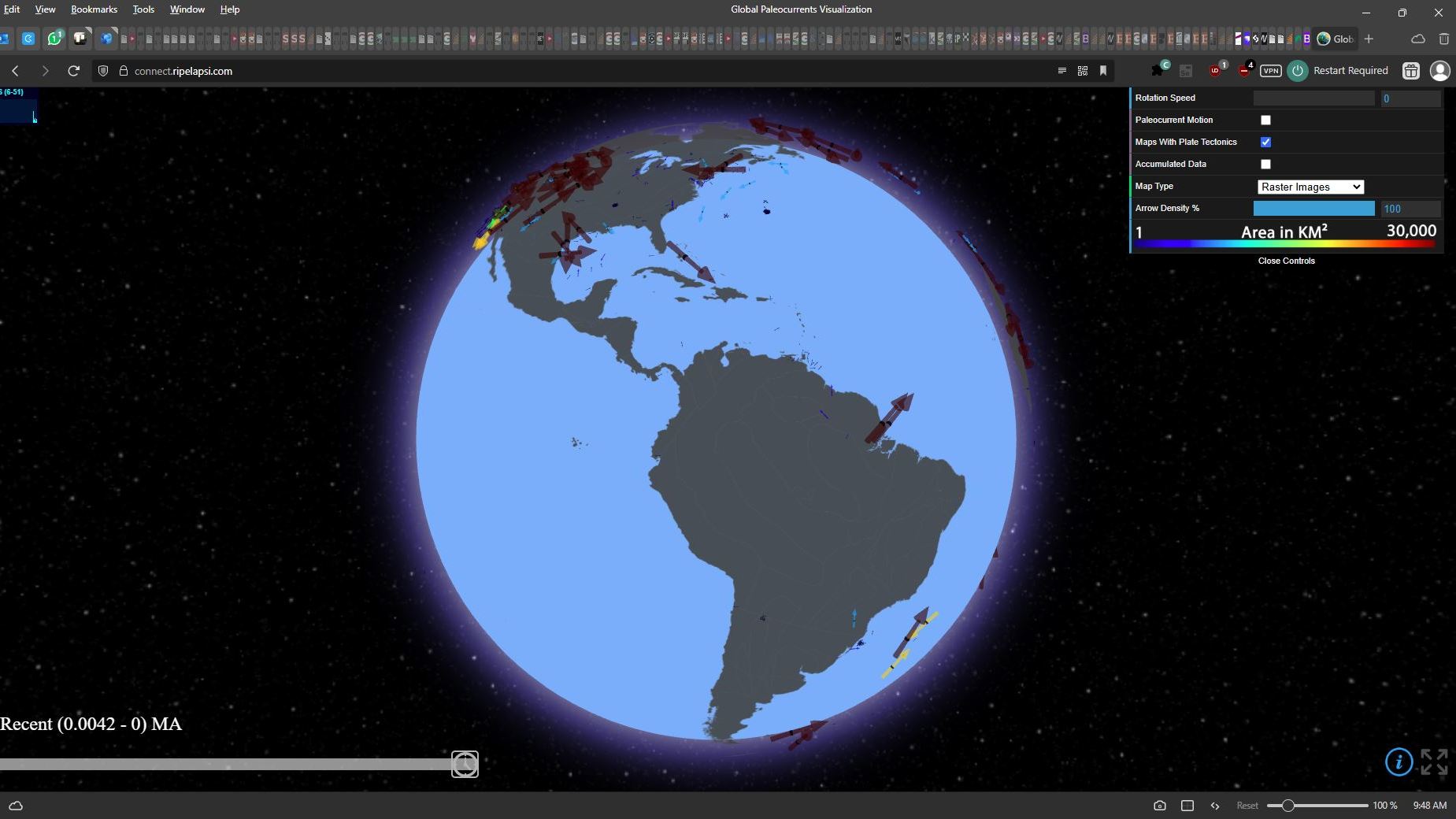Turn on Accumulated Data checkbox
Viewport: 1456px width, 819px height.
point(1265,165)
